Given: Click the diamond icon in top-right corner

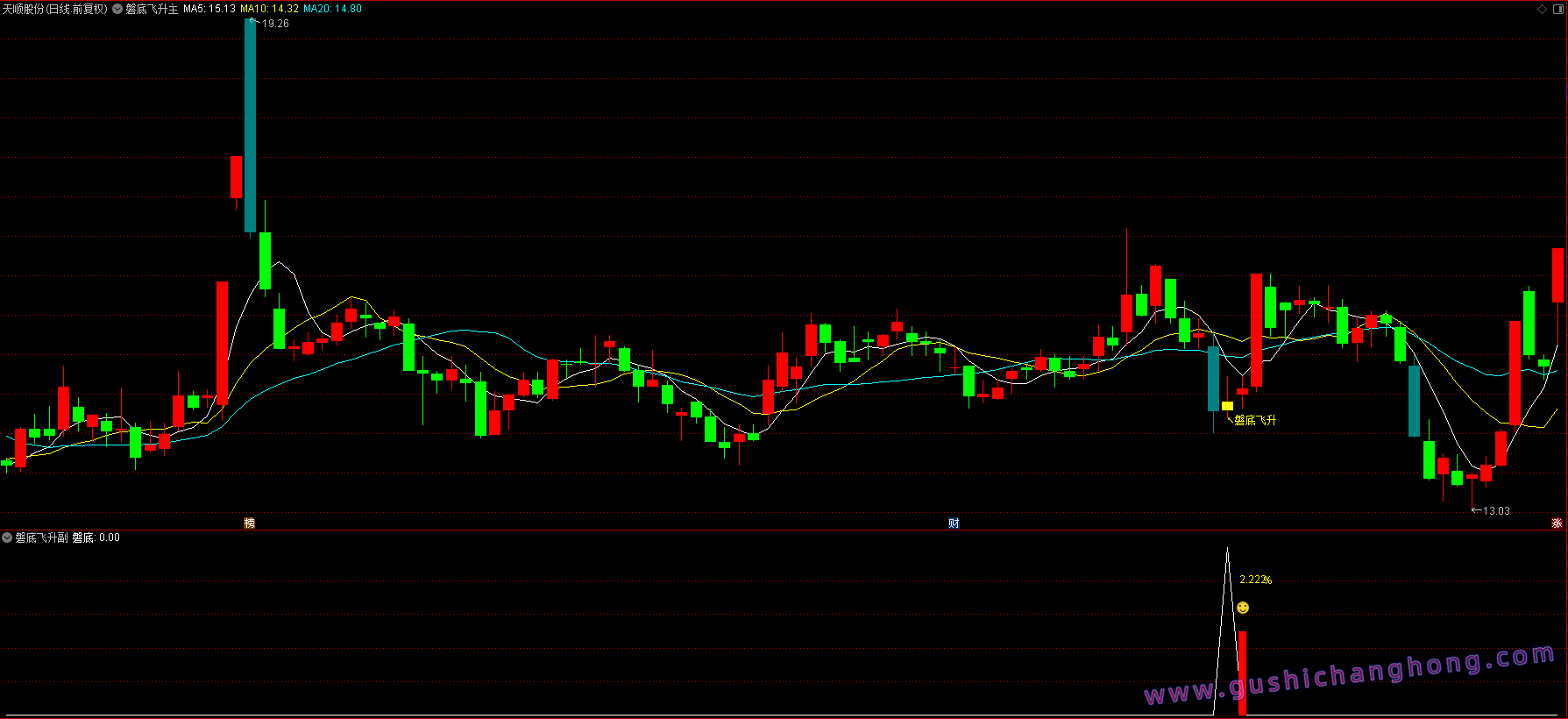Looking at the screenshot, I should coord(1543,9).
